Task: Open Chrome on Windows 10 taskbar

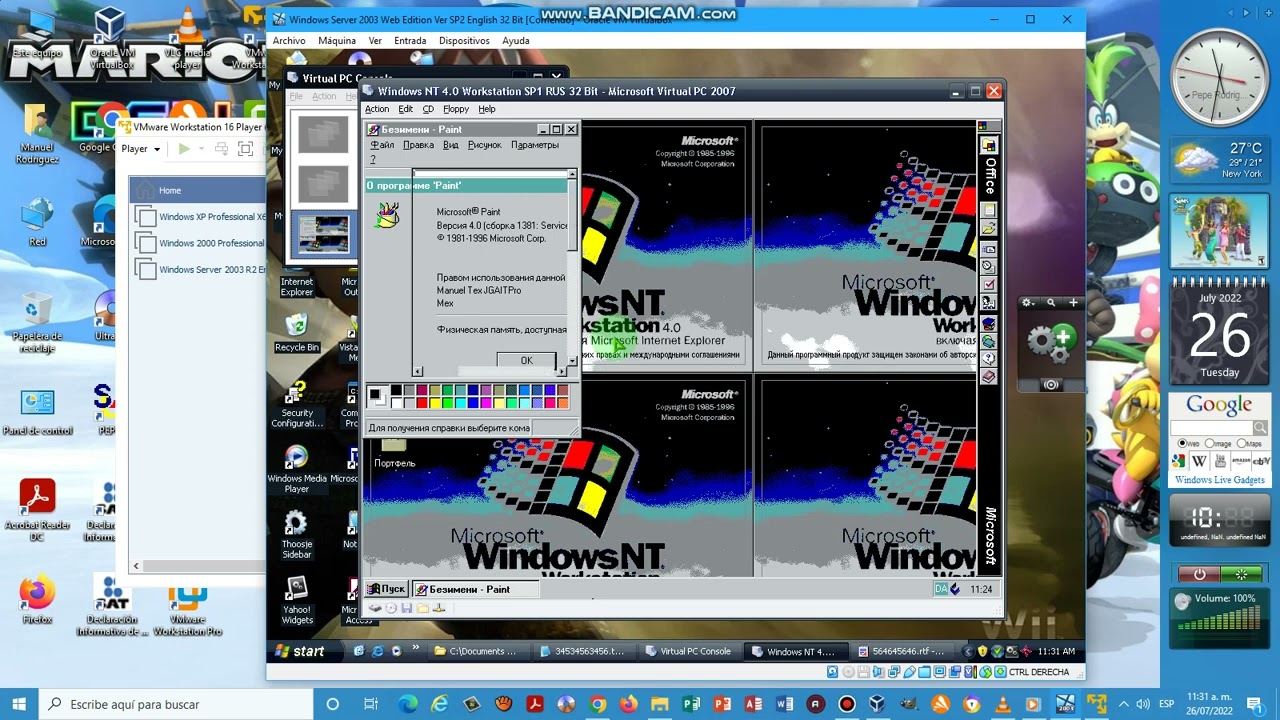Action: tap(598, 704)
